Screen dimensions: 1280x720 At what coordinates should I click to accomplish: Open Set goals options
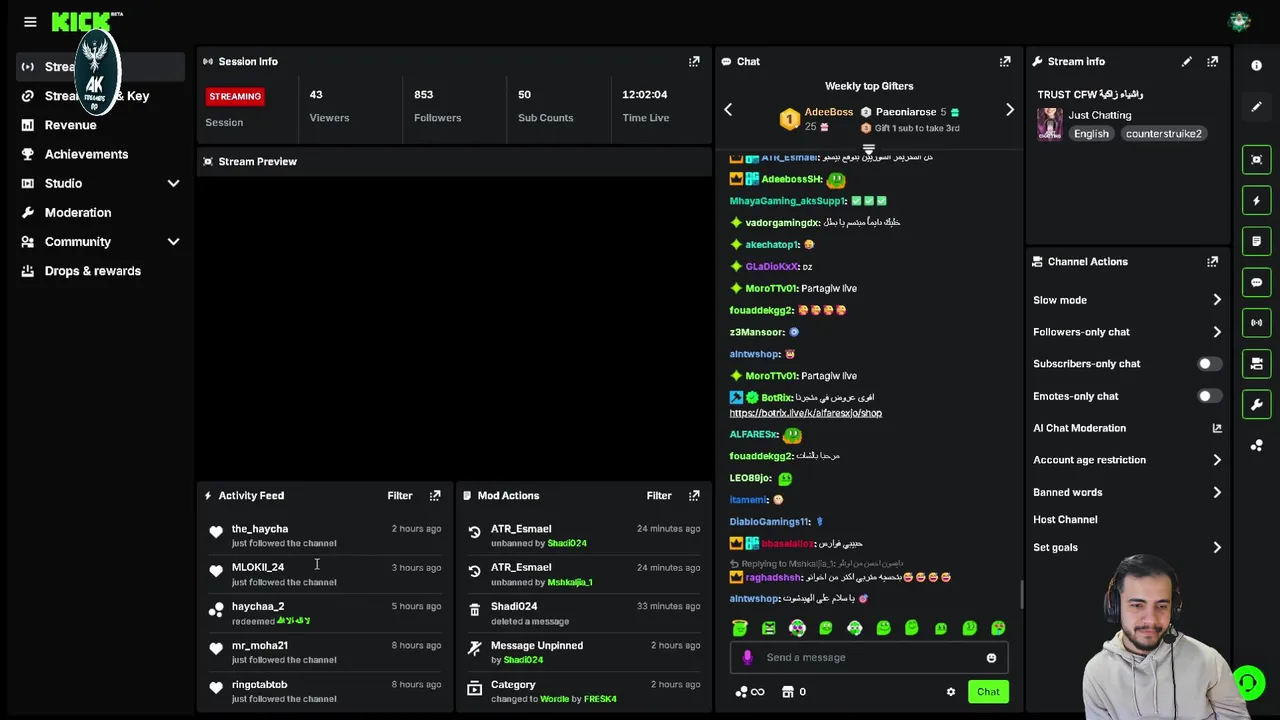(1128, 548)
